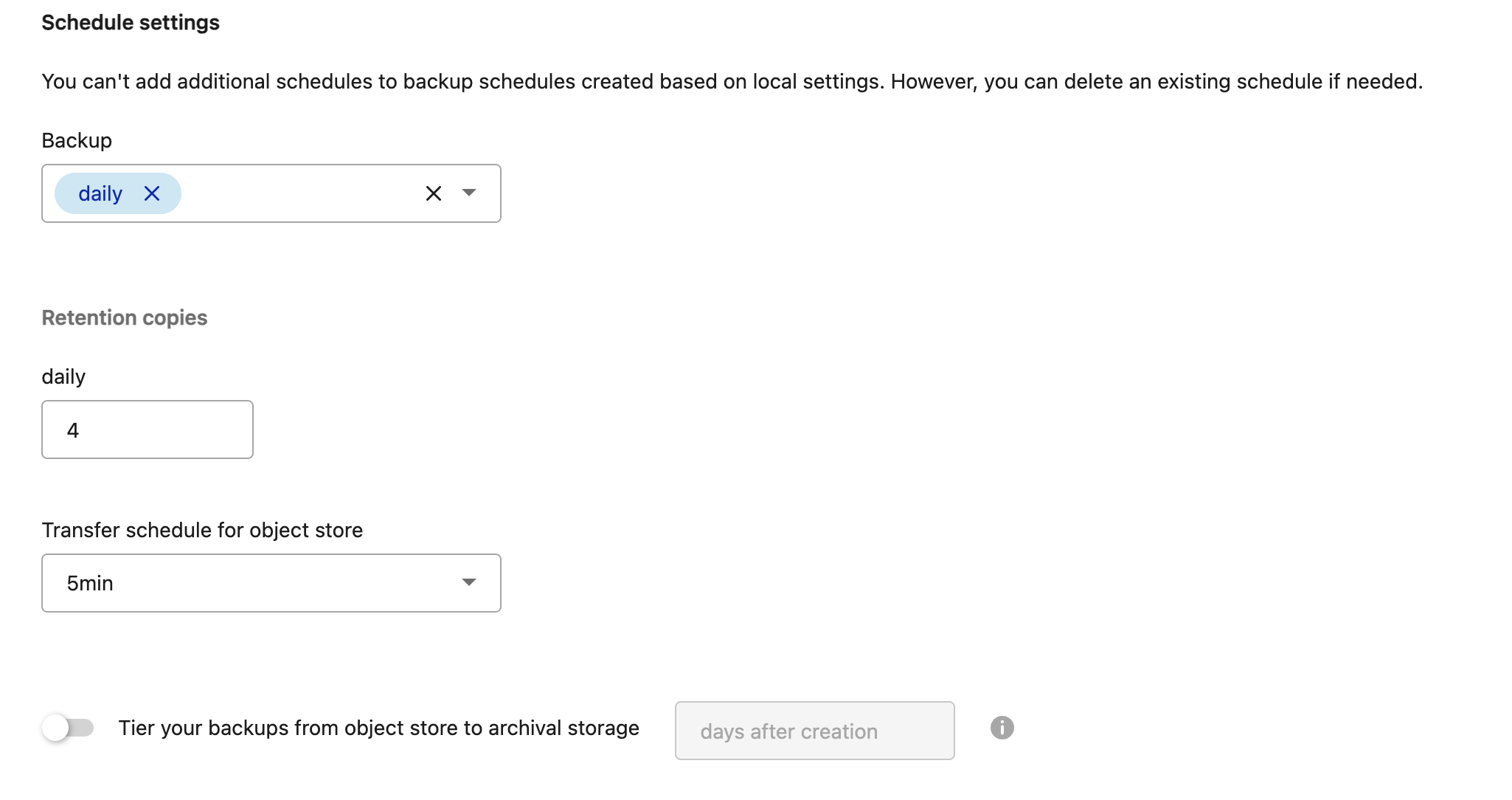The height and width of the screenshot is (800, 1512).
Task: Click the Backup field label
Action: coord(77,140)
